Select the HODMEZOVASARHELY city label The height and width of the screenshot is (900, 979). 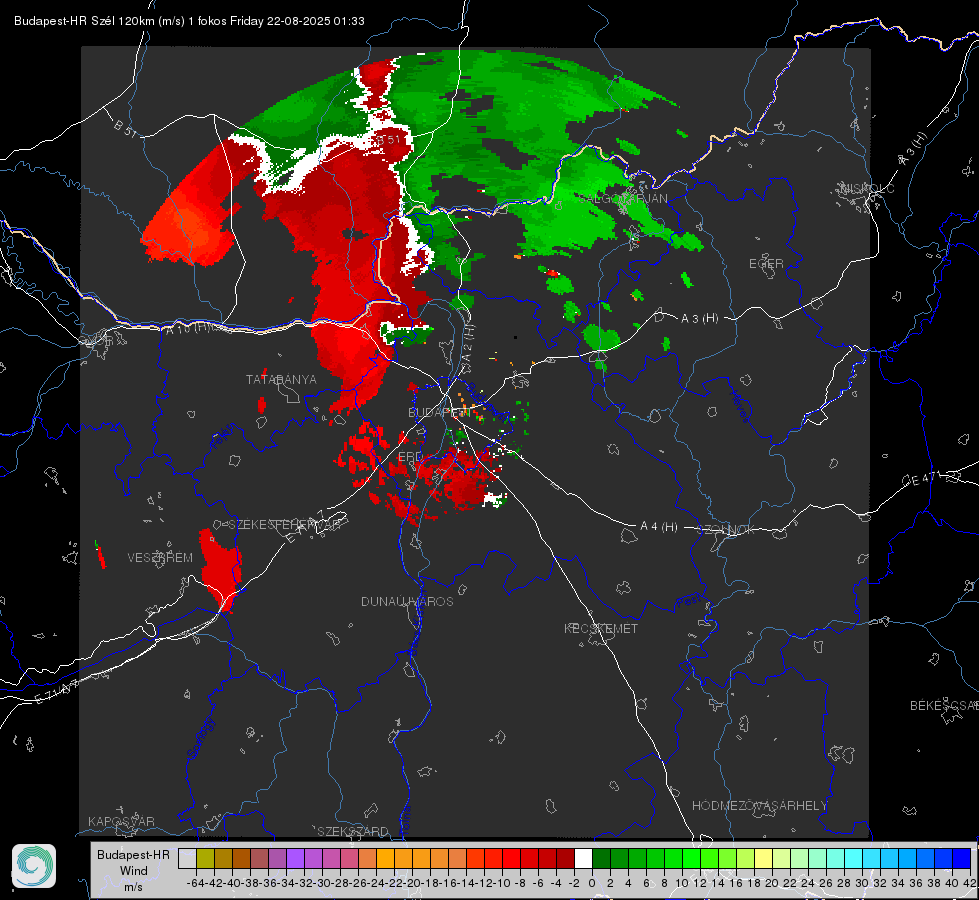tap(759, 806)
